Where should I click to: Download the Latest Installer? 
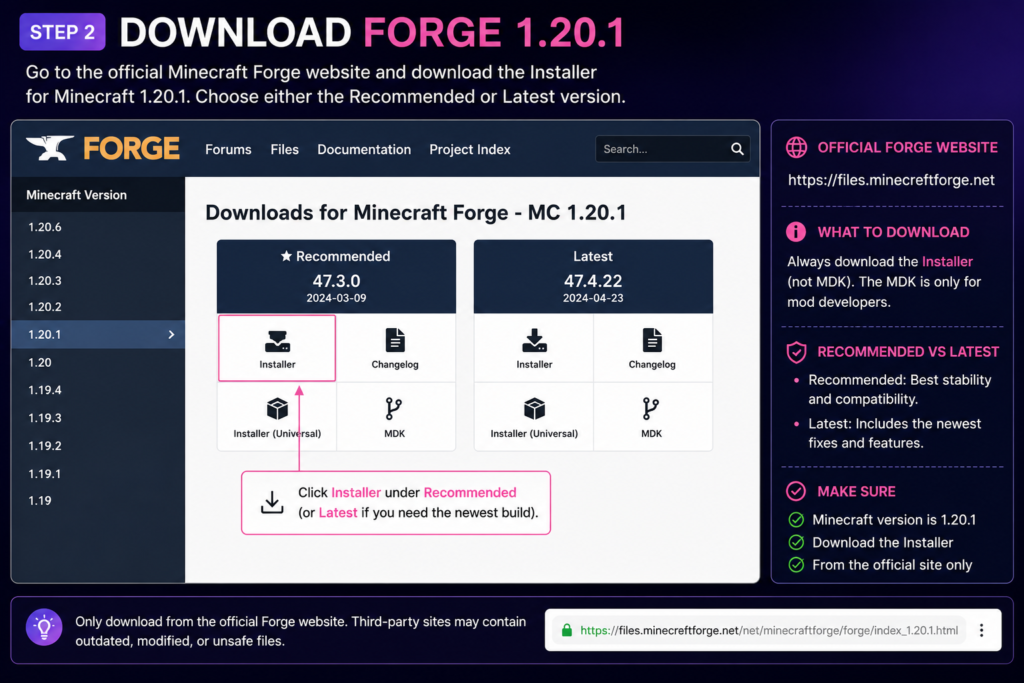pyautogui.click(x=534, y=348)
